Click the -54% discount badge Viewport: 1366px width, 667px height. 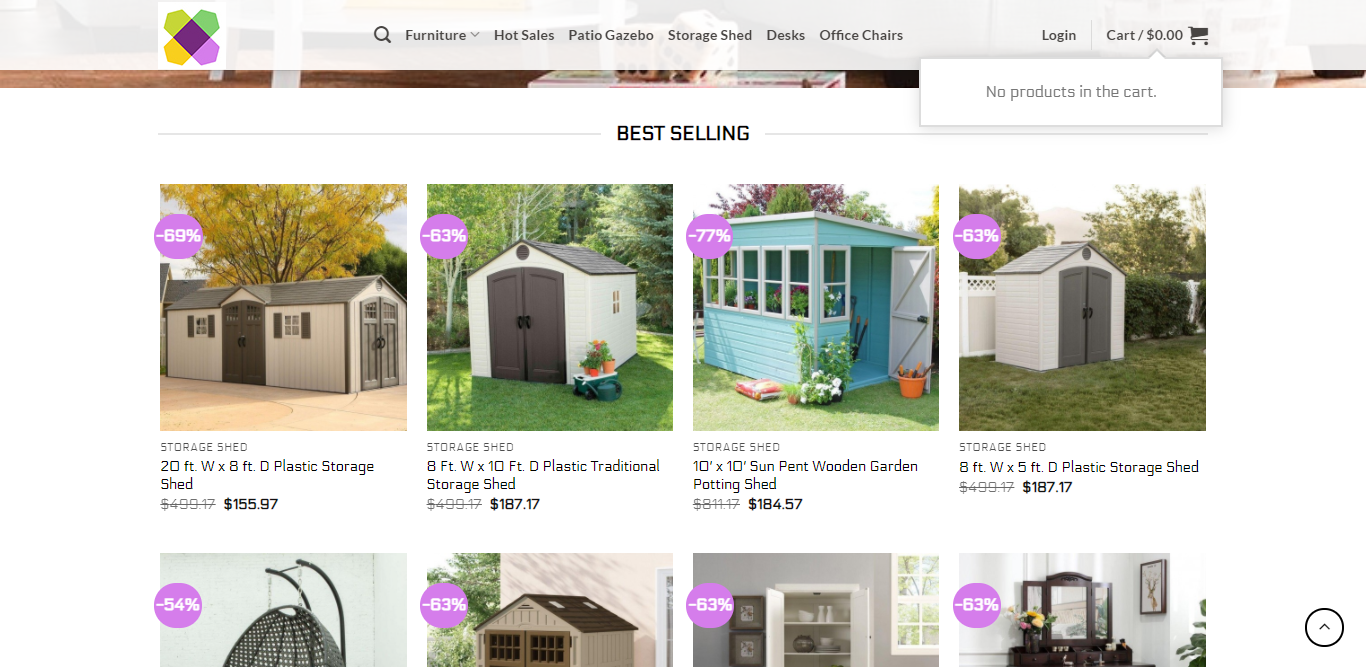(178, 605)
